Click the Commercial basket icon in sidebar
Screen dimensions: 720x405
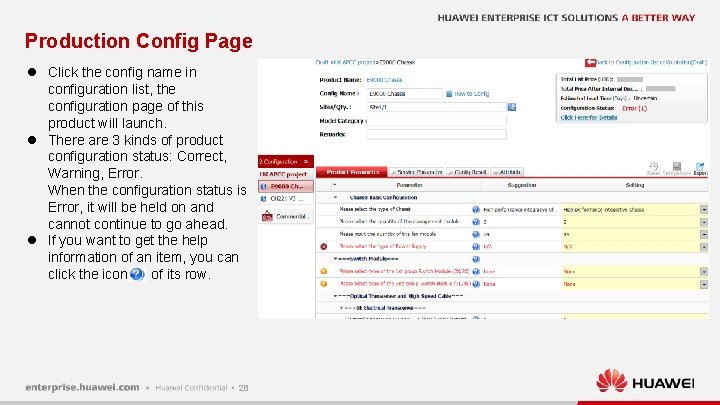point(267,216)
